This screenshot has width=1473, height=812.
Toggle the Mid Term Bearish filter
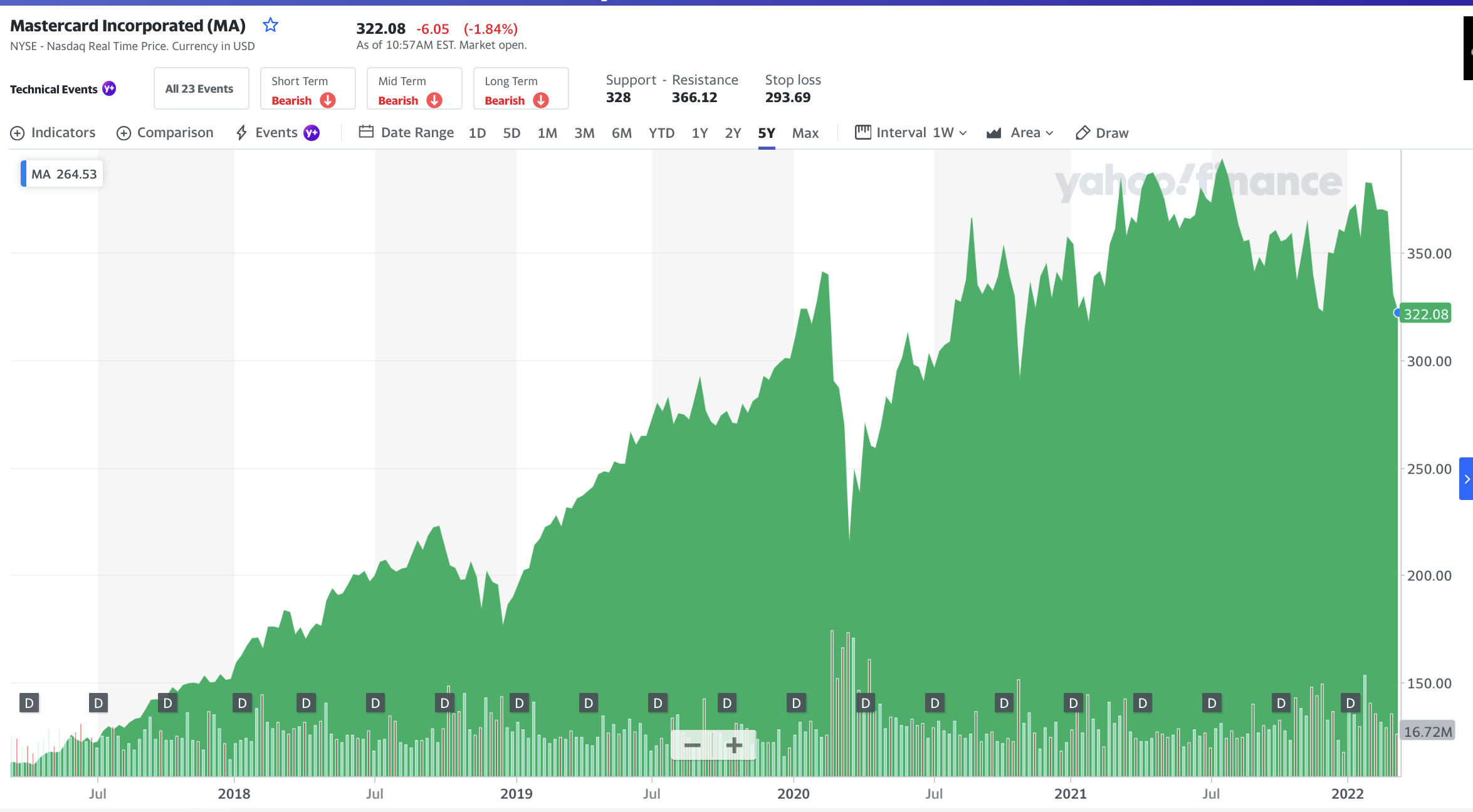pos(414,89)
